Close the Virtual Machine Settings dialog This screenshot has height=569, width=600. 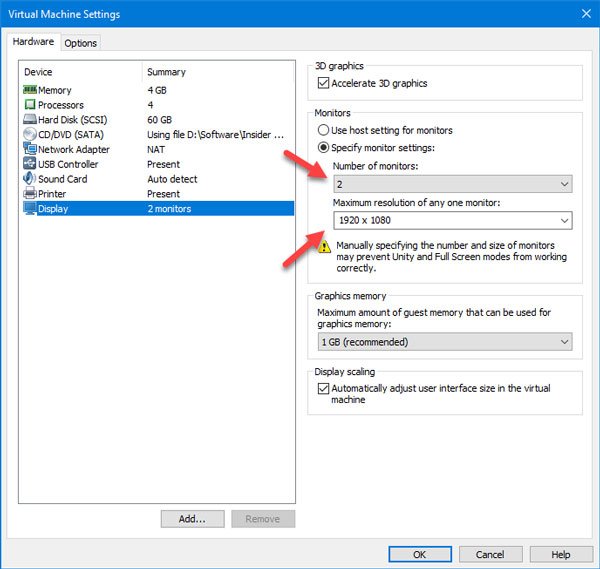586,14
